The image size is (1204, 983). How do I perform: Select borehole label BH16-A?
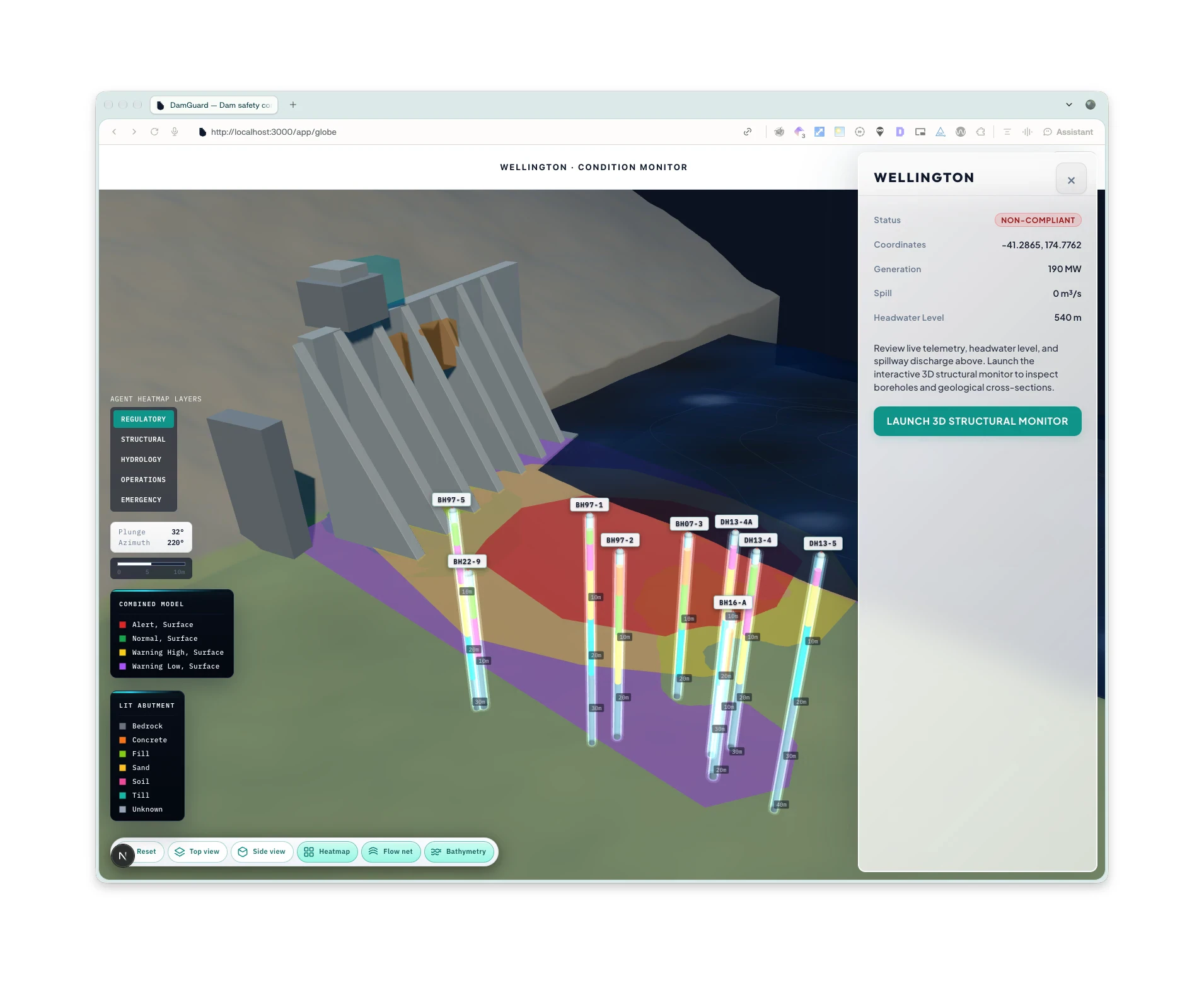732,602
